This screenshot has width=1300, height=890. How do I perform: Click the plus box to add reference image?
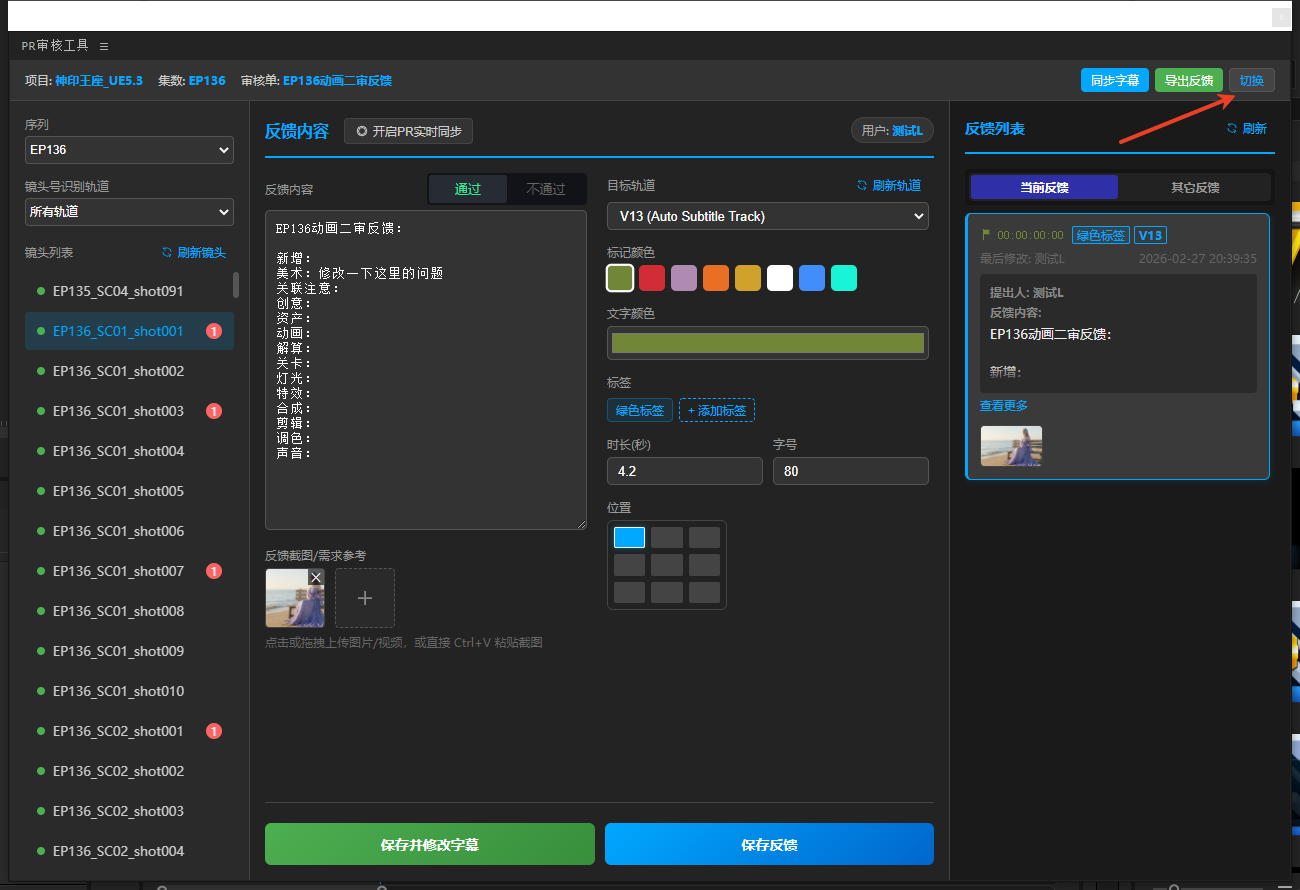click(x=365, y=598)
